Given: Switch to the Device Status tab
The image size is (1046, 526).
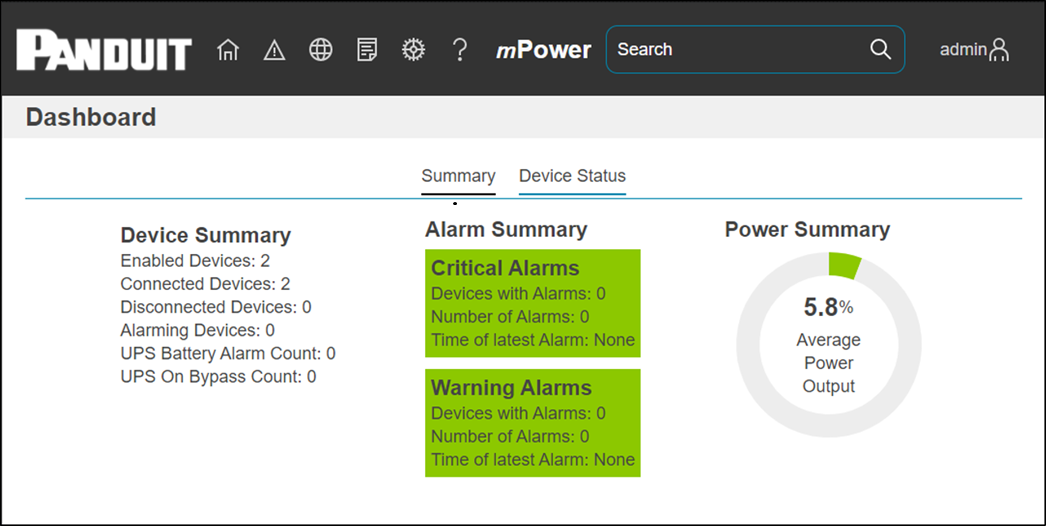Looking at the screenshot, I should 572,176.
